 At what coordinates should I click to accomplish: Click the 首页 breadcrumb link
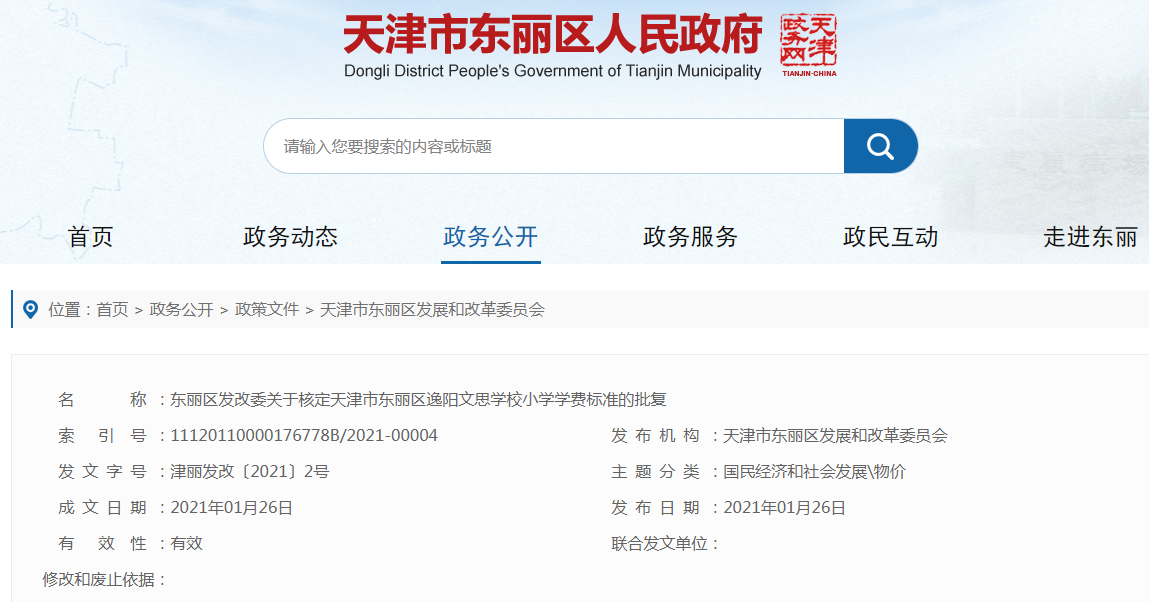[x=111, y=310]
